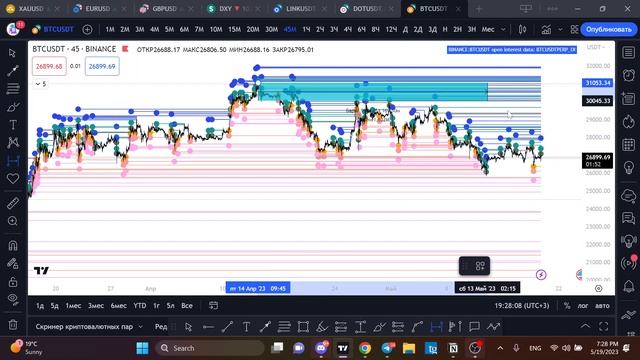Toggle lock all drawings
Viewport: 640px width, 360px height.
click(x=13, y=282)
